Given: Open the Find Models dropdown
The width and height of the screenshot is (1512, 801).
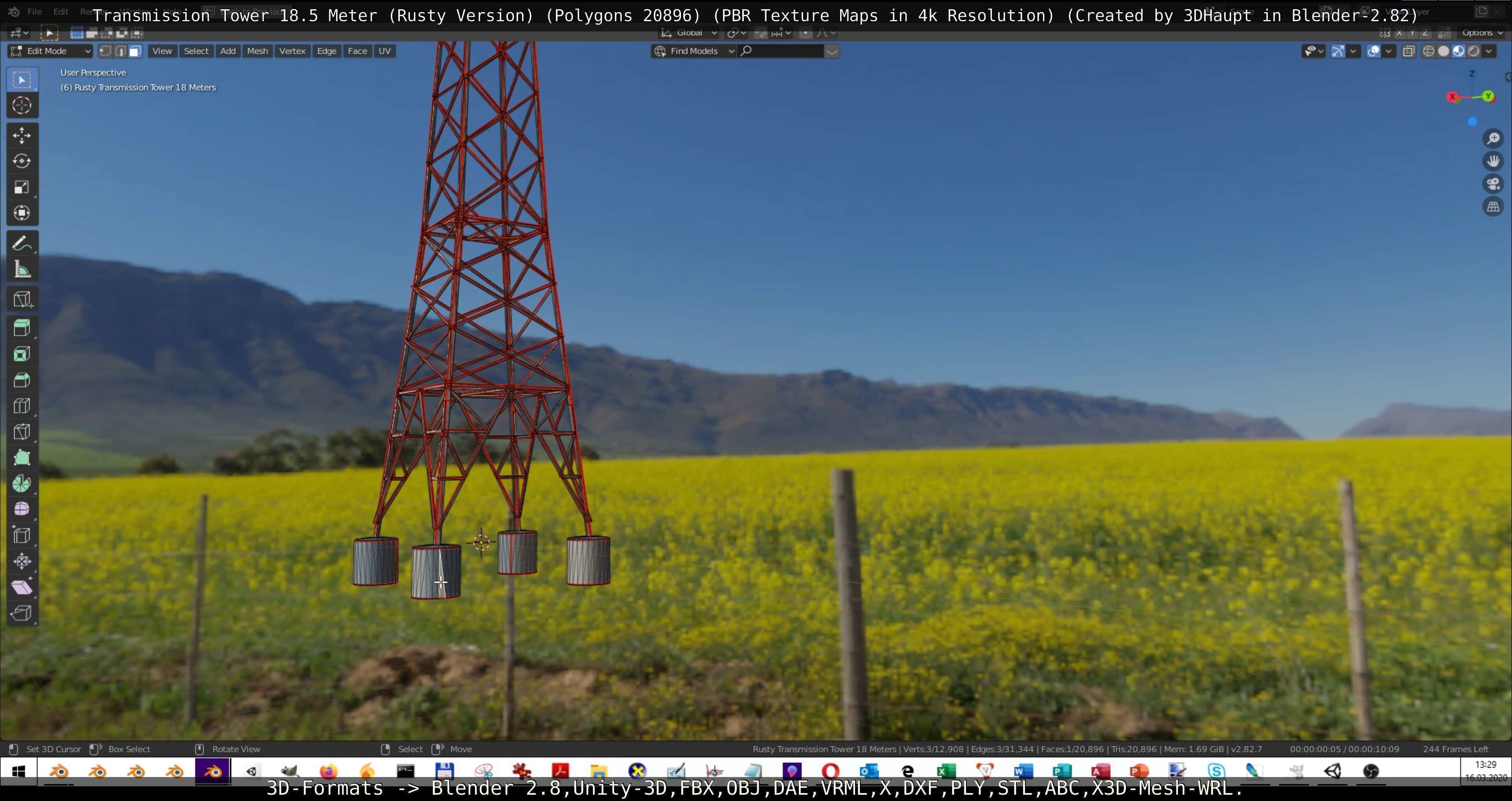Looking at the screenshot, I should coord(694,51).
